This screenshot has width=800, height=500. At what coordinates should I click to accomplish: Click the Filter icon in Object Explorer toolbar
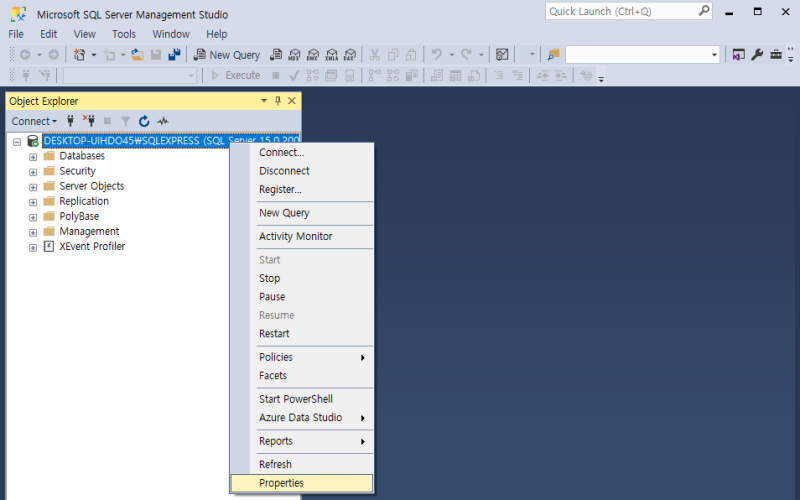pos(126,121)
